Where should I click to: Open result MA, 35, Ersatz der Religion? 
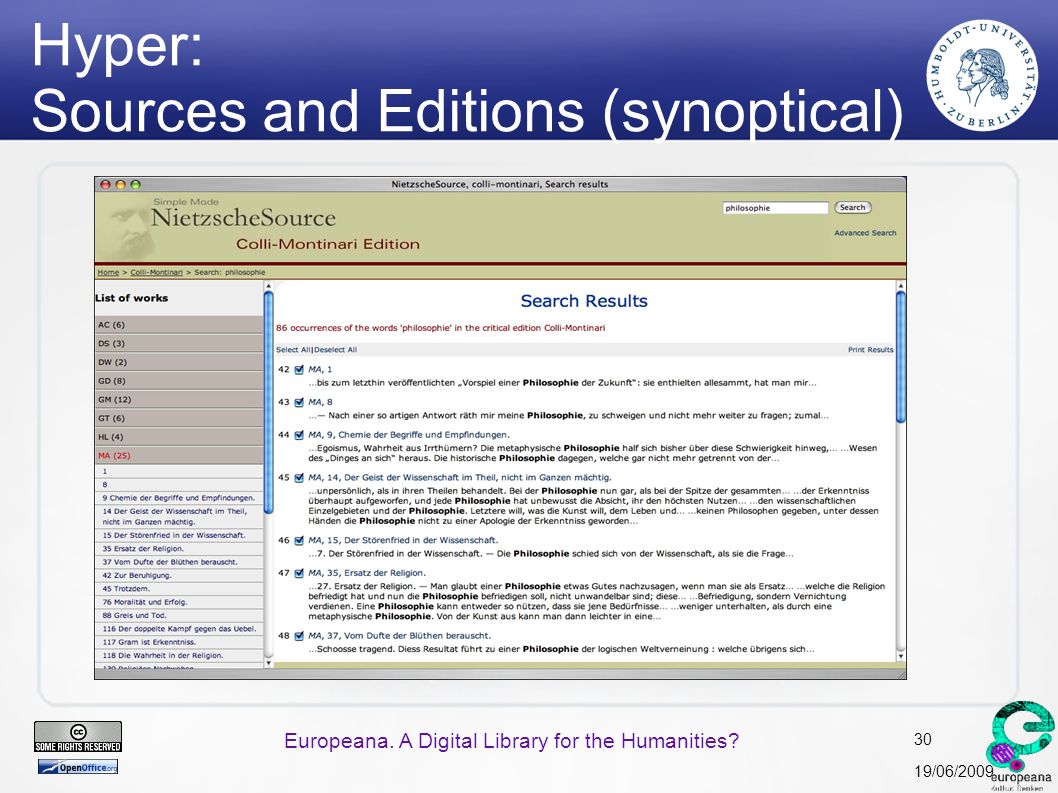(367, 574)
